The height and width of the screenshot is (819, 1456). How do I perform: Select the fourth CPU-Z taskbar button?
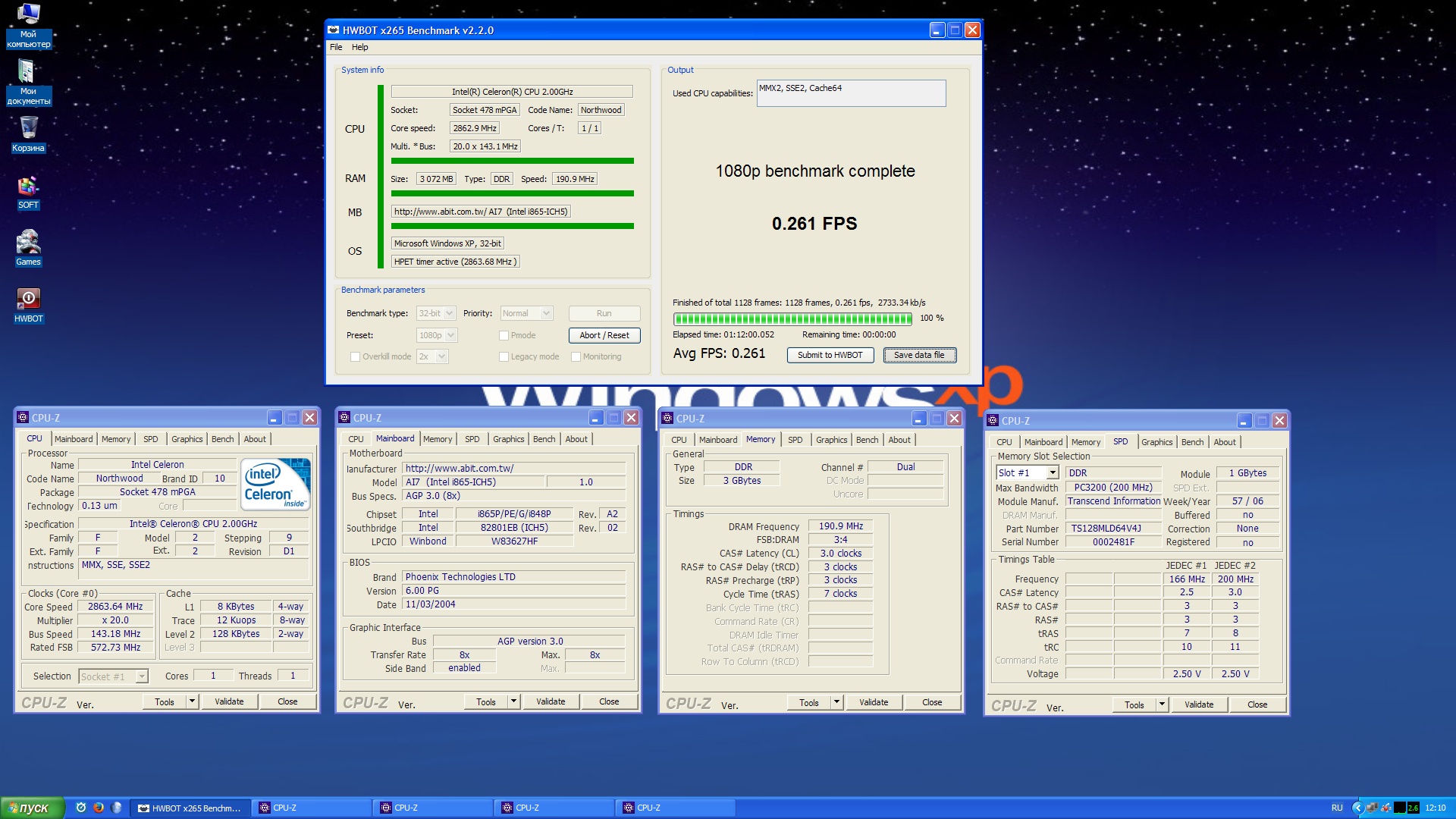(676, 808)
